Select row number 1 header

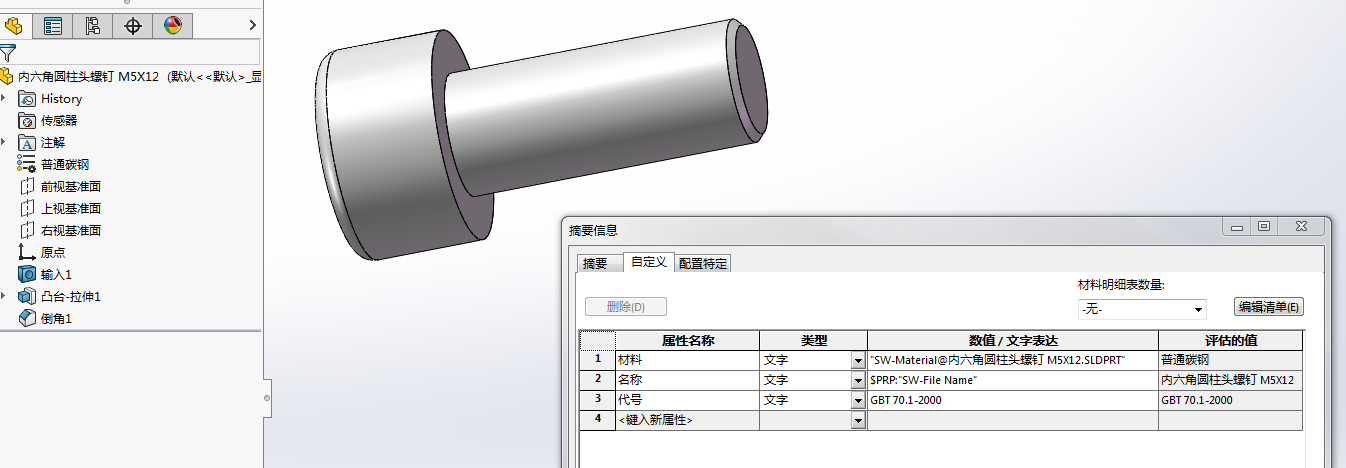click(598, 360)
